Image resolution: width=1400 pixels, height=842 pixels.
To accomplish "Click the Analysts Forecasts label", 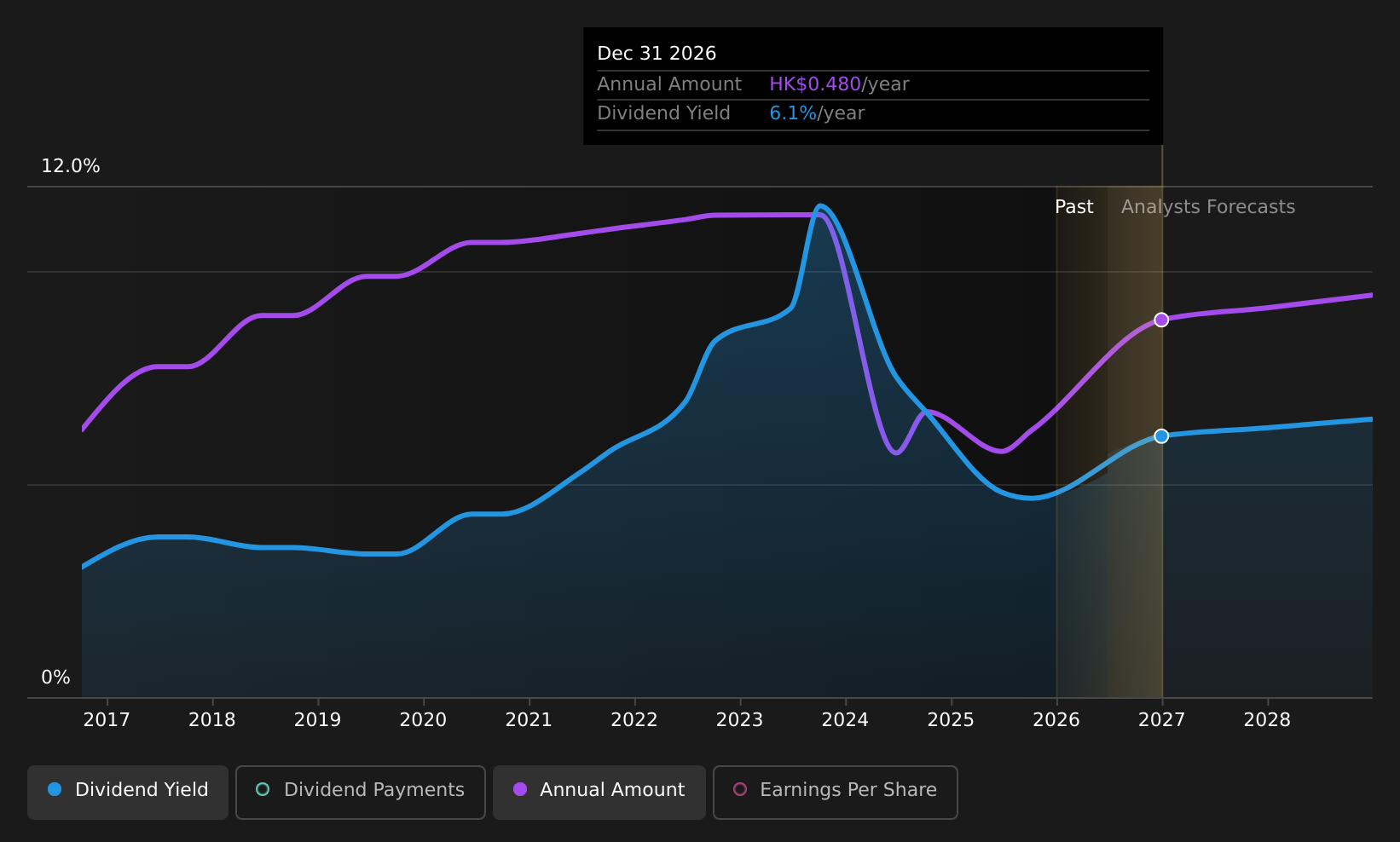I will coord(1208,207).
